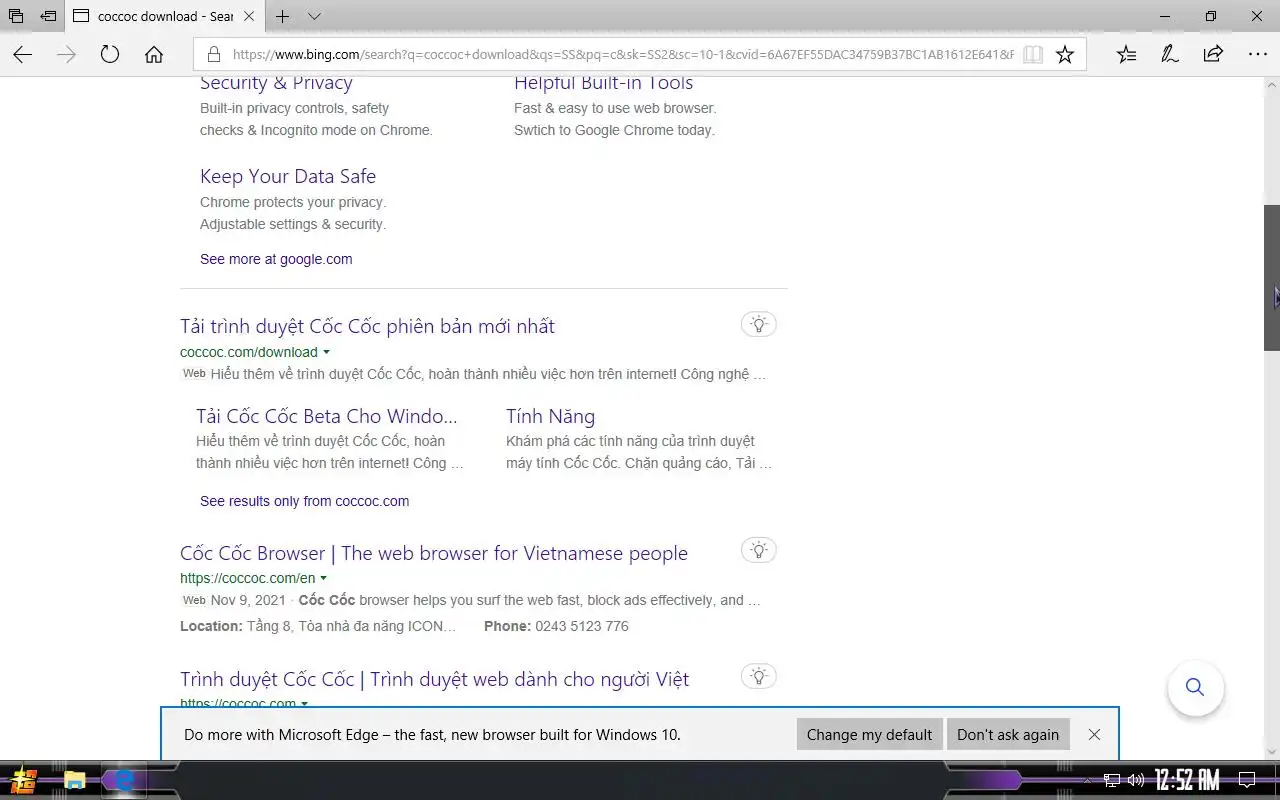1280x800 pixels.
Task: Click phone number 0243 5123 776
Action: click(582, 626)
